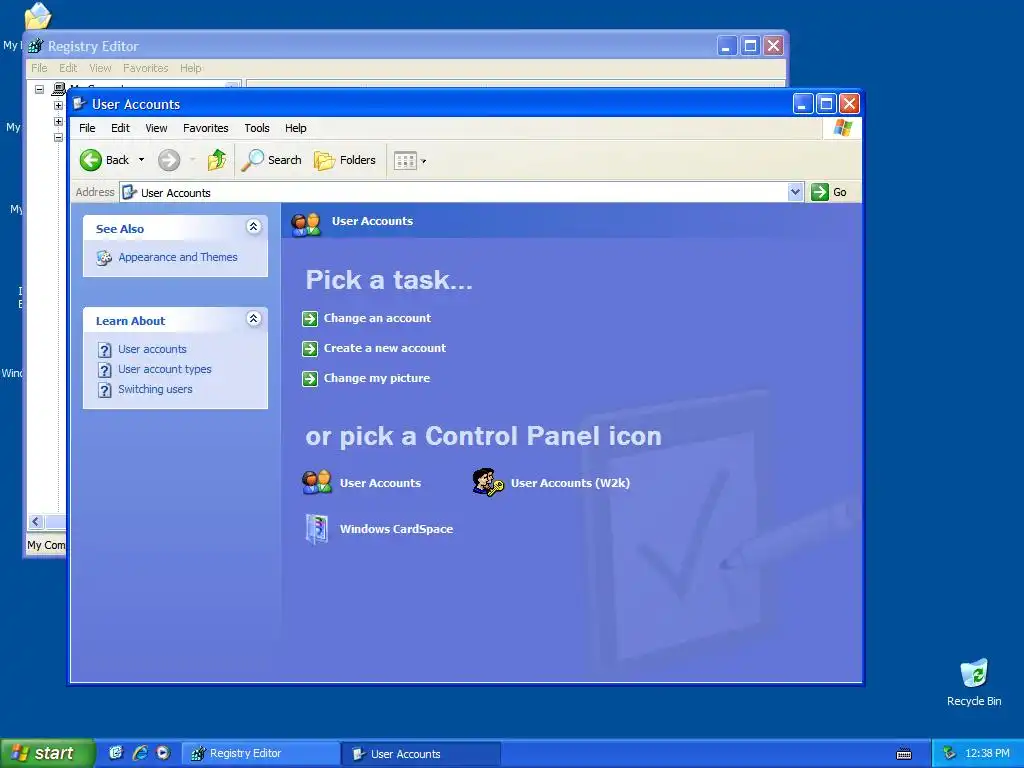Viewport: 1024px width, 768px height.
Task: Select Create a new account task
Action: pyautogui.click(x=385, y=348)
